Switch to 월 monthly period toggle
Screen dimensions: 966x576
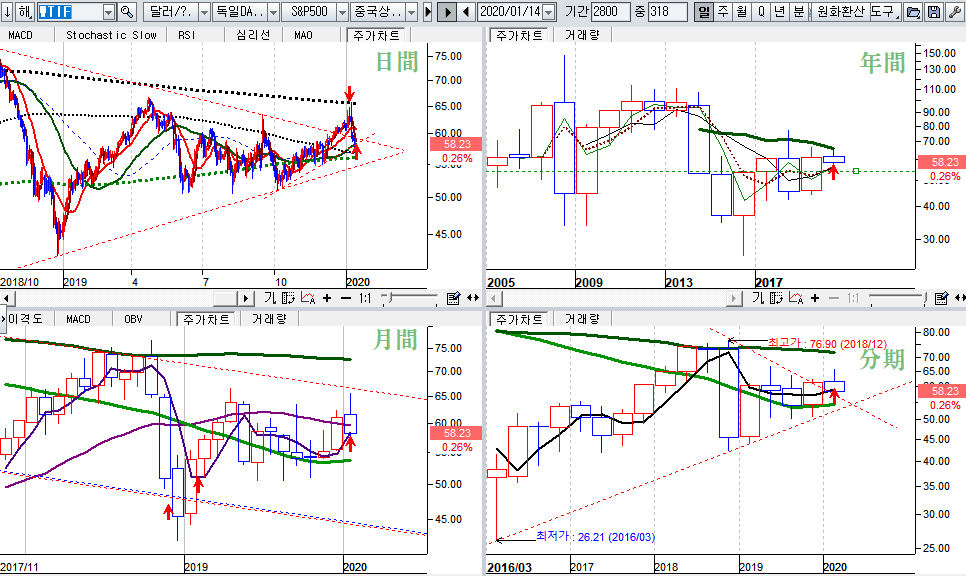(742, 11)
